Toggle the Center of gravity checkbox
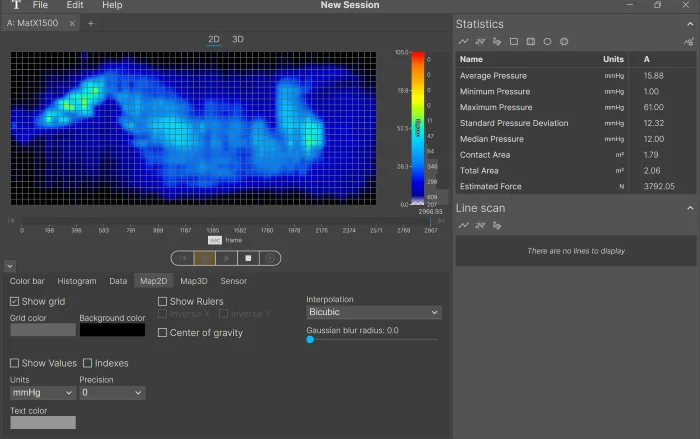The image size is (700, 439). 163,333
